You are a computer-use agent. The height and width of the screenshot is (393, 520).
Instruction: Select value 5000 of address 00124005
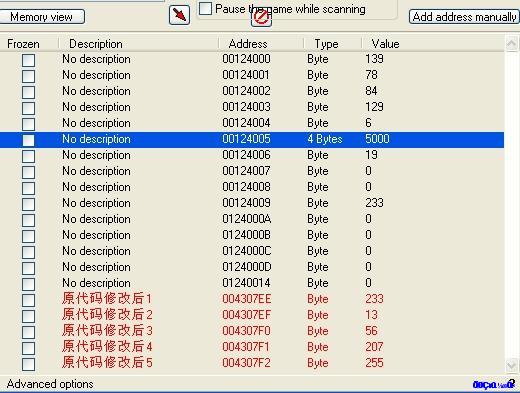(x=377, y=139)
